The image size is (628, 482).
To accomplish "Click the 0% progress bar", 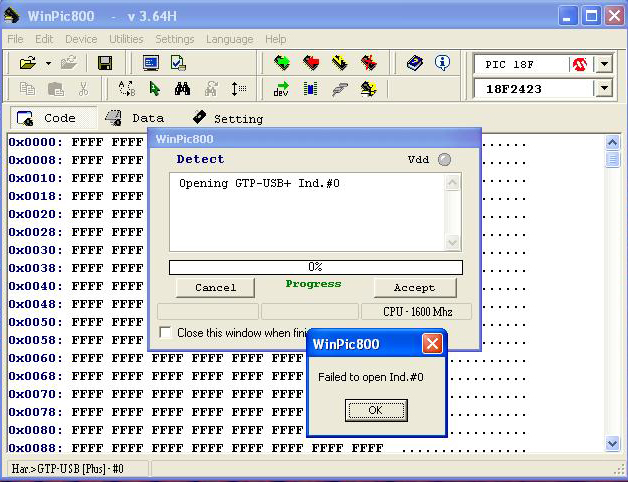I will tap(316, 267).
